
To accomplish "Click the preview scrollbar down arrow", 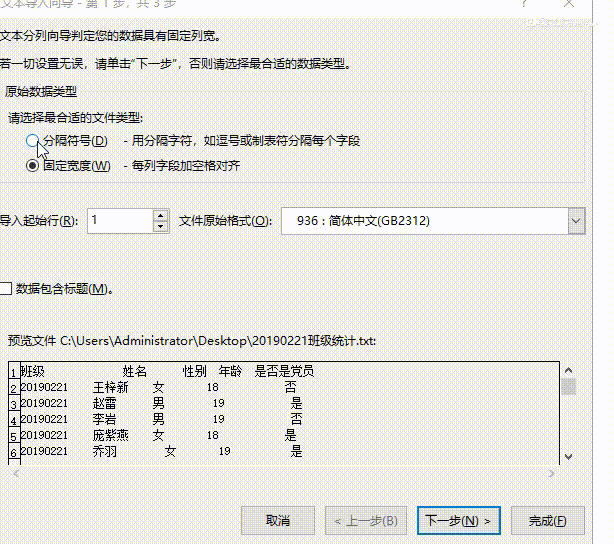I will 569,457.
